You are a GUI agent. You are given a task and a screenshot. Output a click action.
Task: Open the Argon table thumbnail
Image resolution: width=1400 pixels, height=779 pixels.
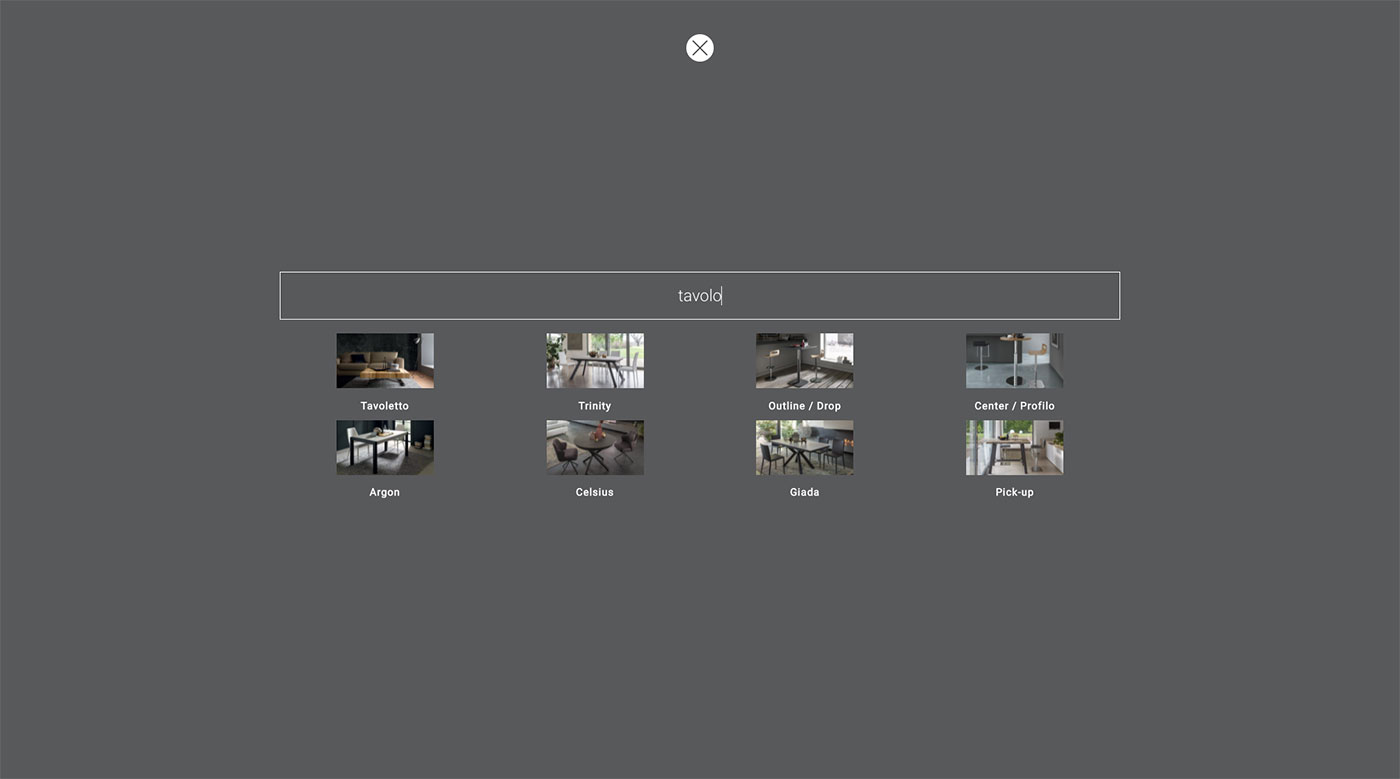click(x=385, y=448)
